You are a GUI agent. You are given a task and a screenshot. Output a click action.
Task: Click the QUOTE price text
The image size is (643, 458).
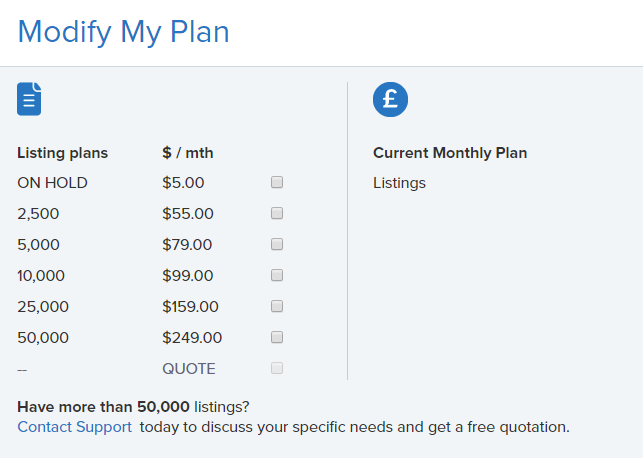(x=188, y=368)
